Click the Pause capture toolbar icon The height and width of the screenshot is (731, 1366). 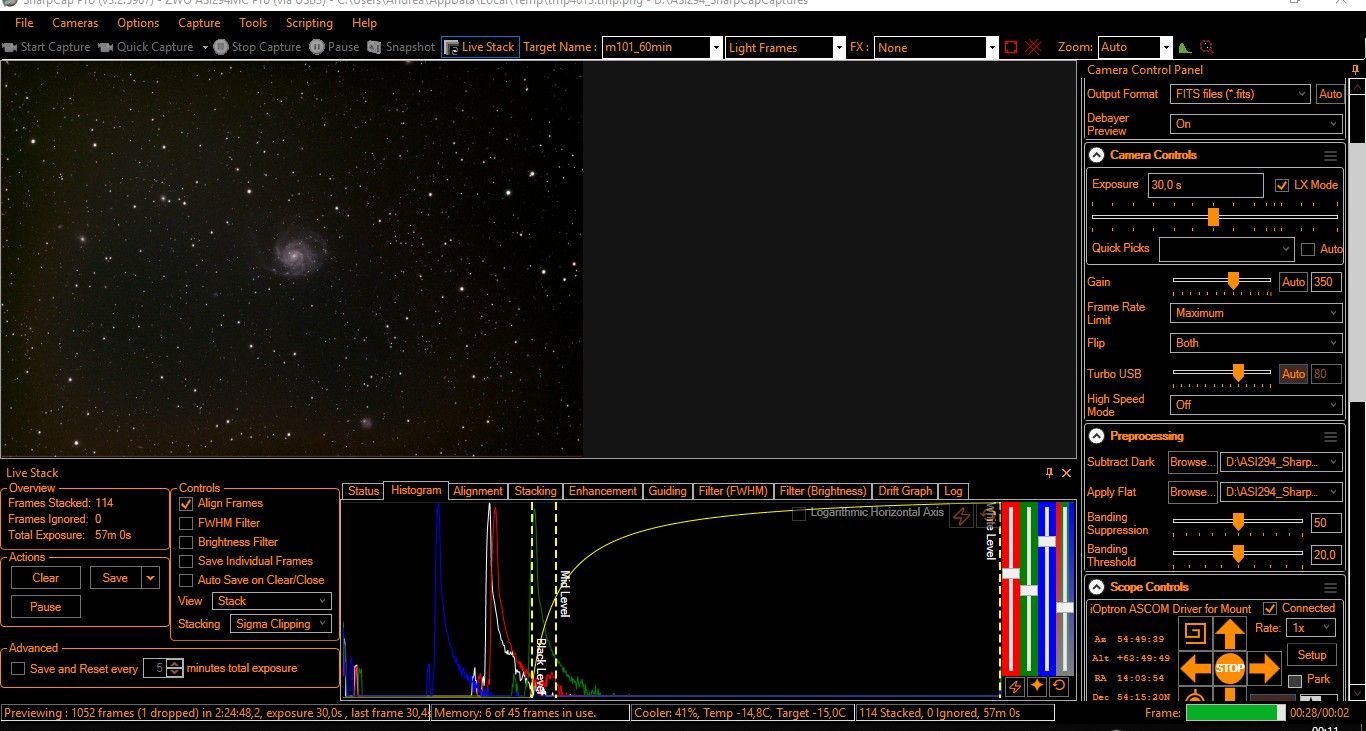click(x=316, y=47)
